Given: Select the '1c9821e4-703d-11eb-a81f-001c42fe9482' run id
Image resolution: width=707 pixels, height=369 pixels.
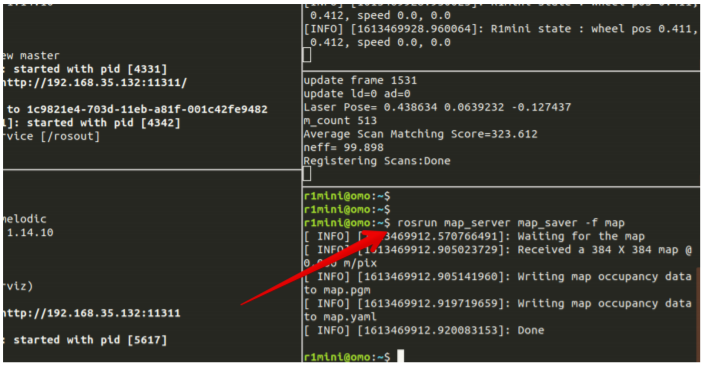Looking at the screenshot, I should (147, 109).
